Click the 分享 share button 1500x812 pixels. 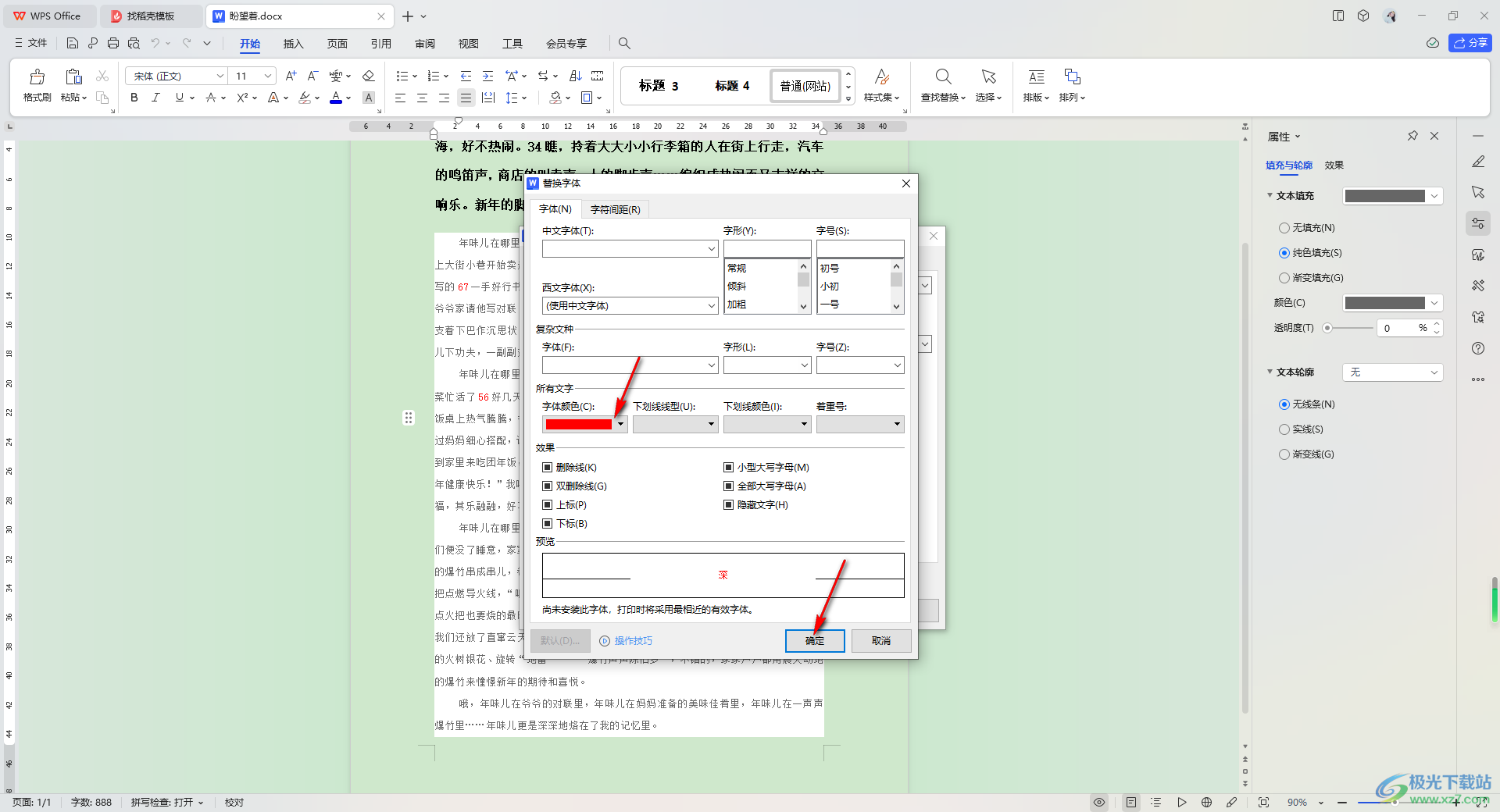(x=1470, y=43)
